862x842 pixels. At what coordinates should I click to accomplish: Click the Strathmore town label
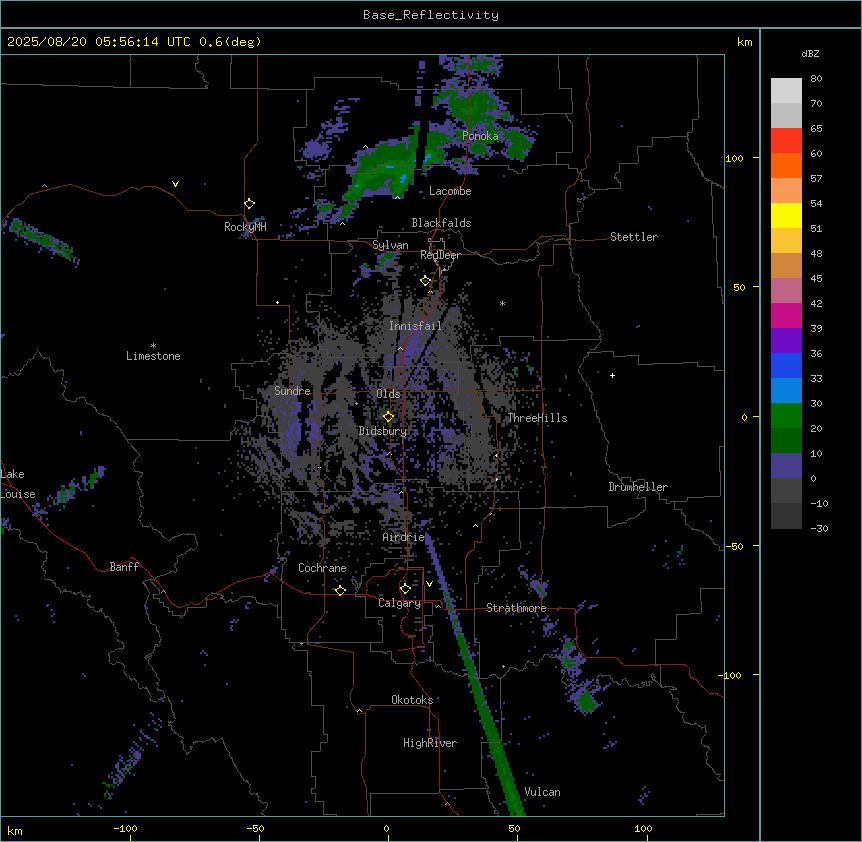click(516, 608)
